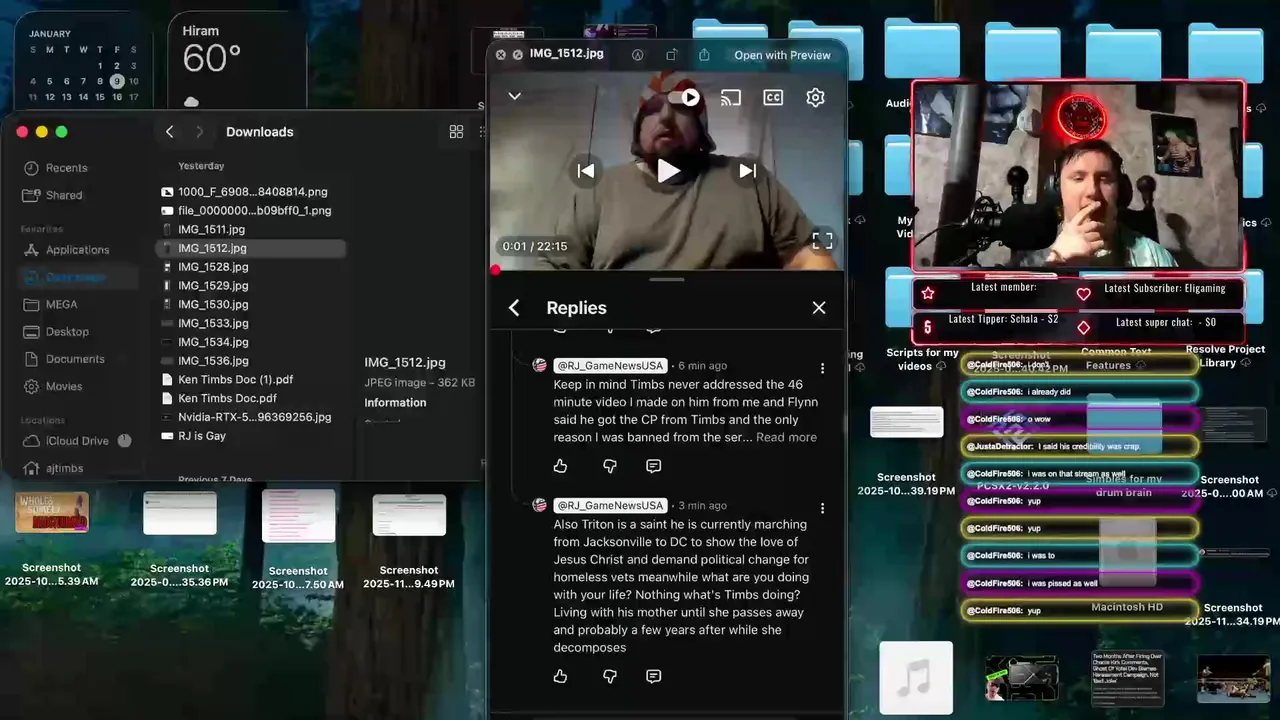Screen dimensions: 1280x720
Task: Toggle closed captions on the video
Action: [773, 97]
